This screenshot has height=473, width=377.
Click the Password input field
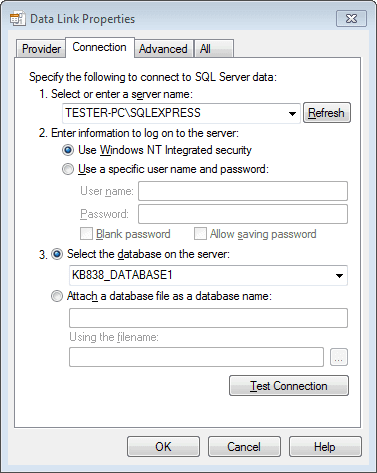[x=243, y=214]
